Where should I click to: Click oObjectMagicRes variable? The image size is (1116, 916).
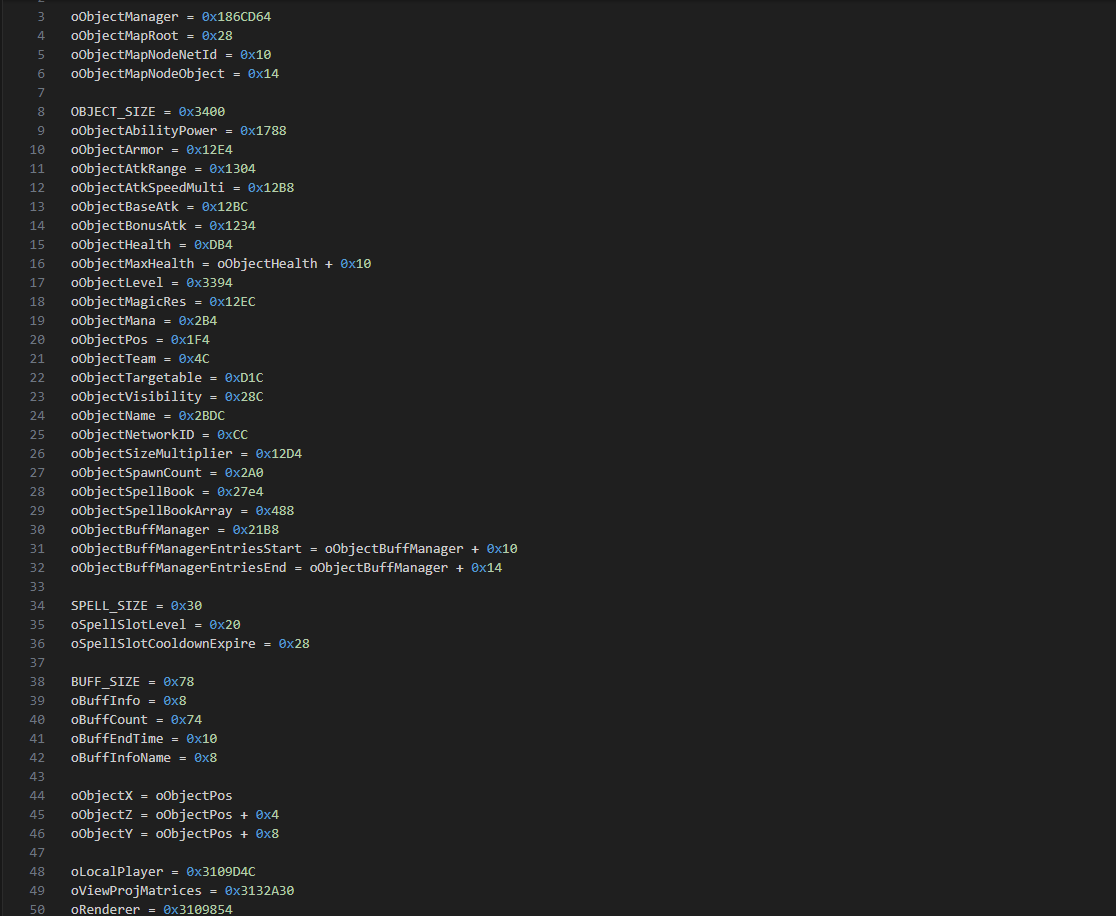pyautogui.click(x=129, y=302)
